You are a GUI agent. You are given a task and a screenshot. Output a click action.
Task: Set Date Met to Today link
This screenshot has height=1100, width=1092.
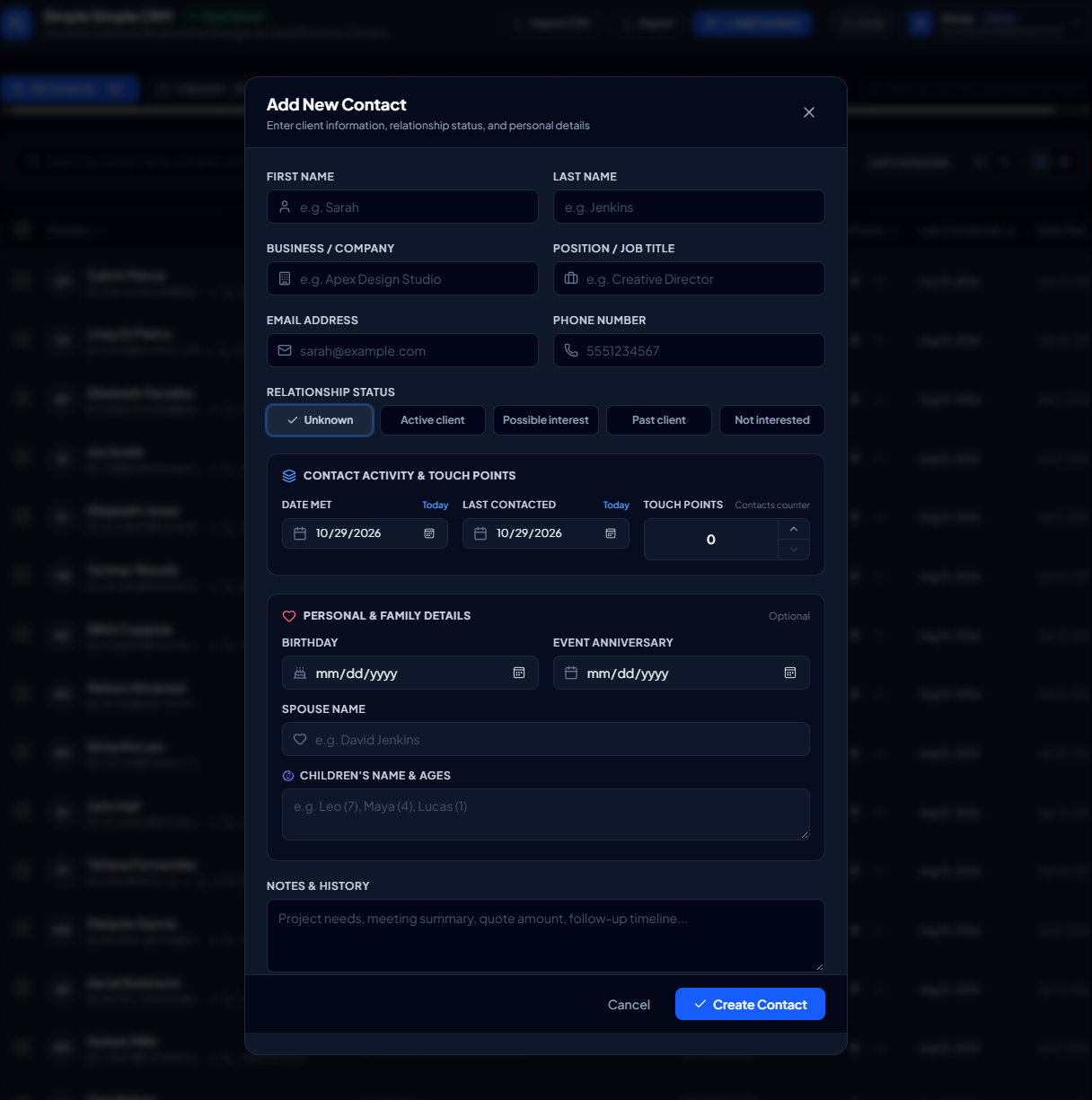[436, 506]
